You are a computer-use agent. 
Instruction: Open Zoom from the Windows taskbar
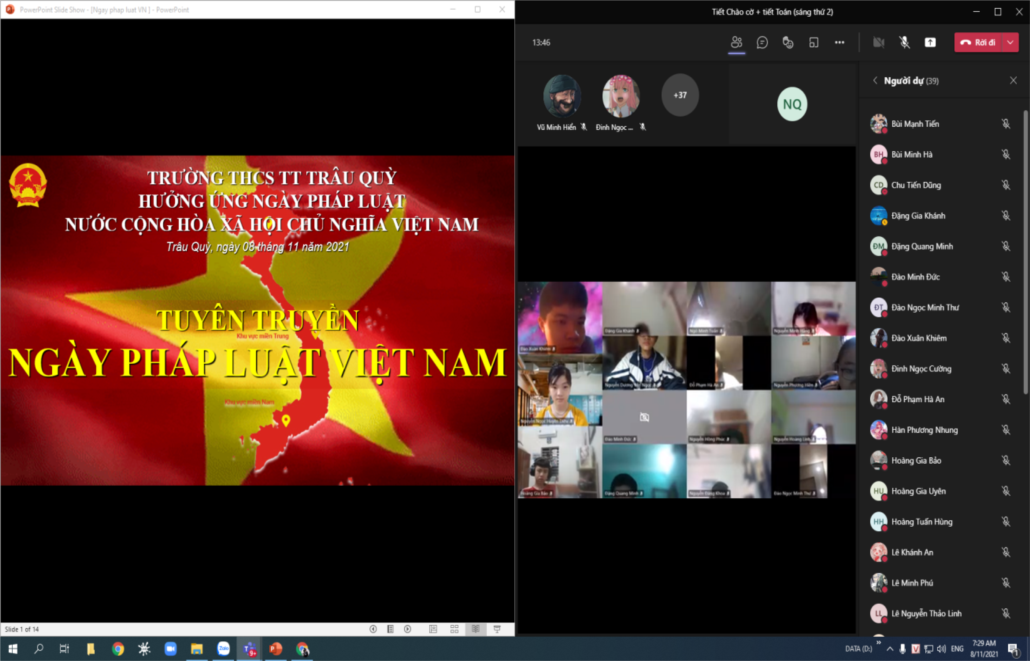[170, 649]
